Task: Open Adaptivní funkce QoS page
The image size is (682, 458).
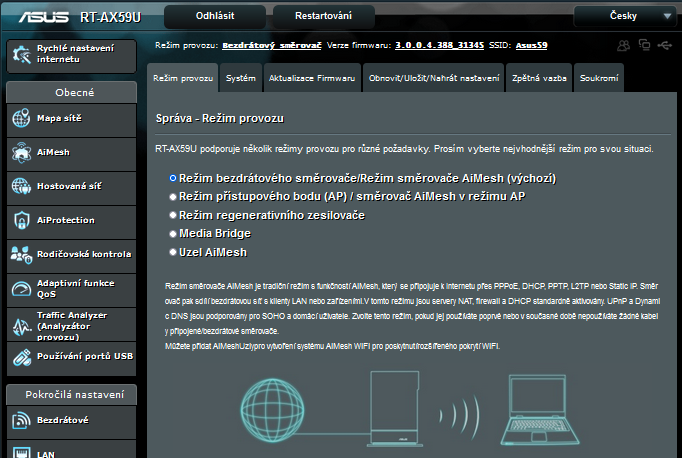Action: 68,288
